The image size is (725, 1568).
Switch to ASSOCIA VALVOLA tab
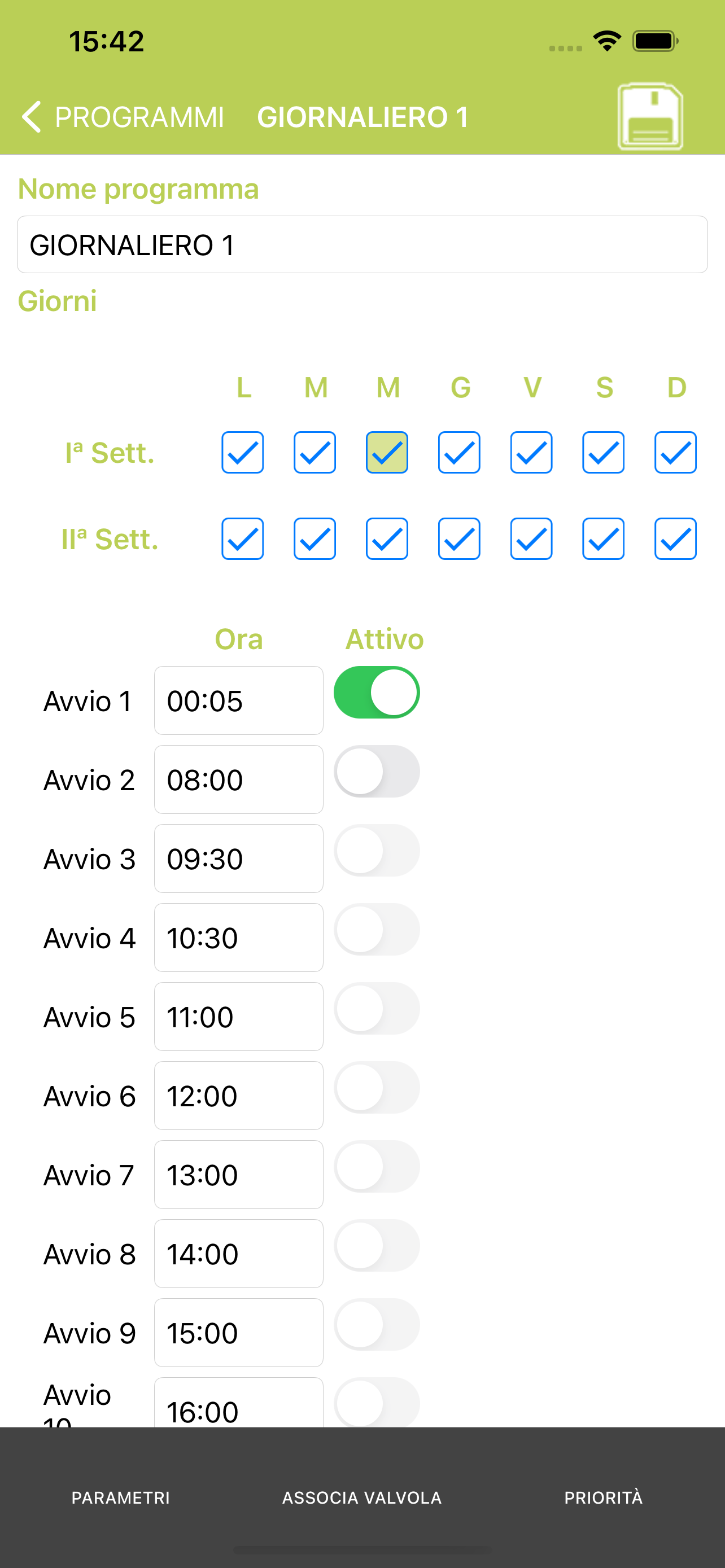pos(362,1497)
